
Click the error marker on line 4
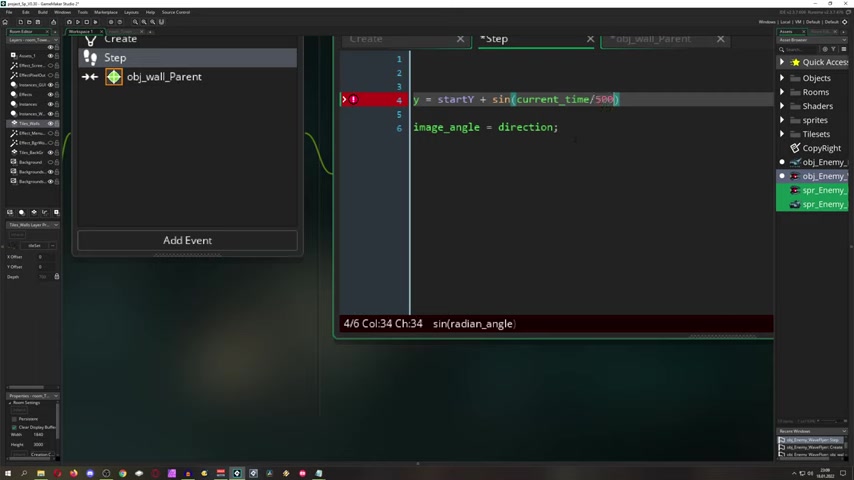coord(353,99)
